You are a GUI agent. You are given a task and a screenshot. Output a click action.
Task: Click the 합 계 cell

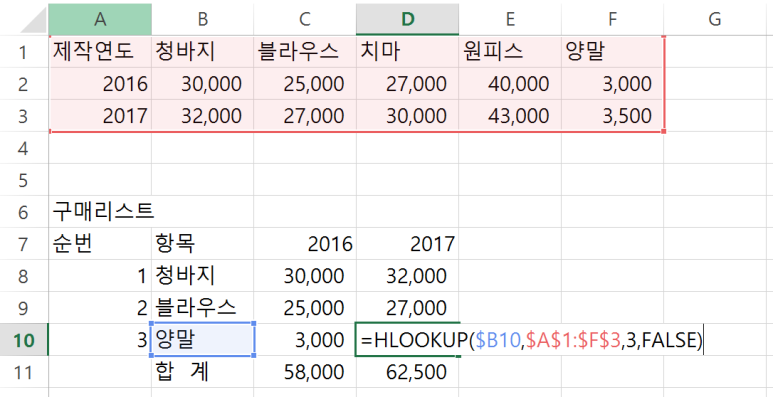(203, 372)
